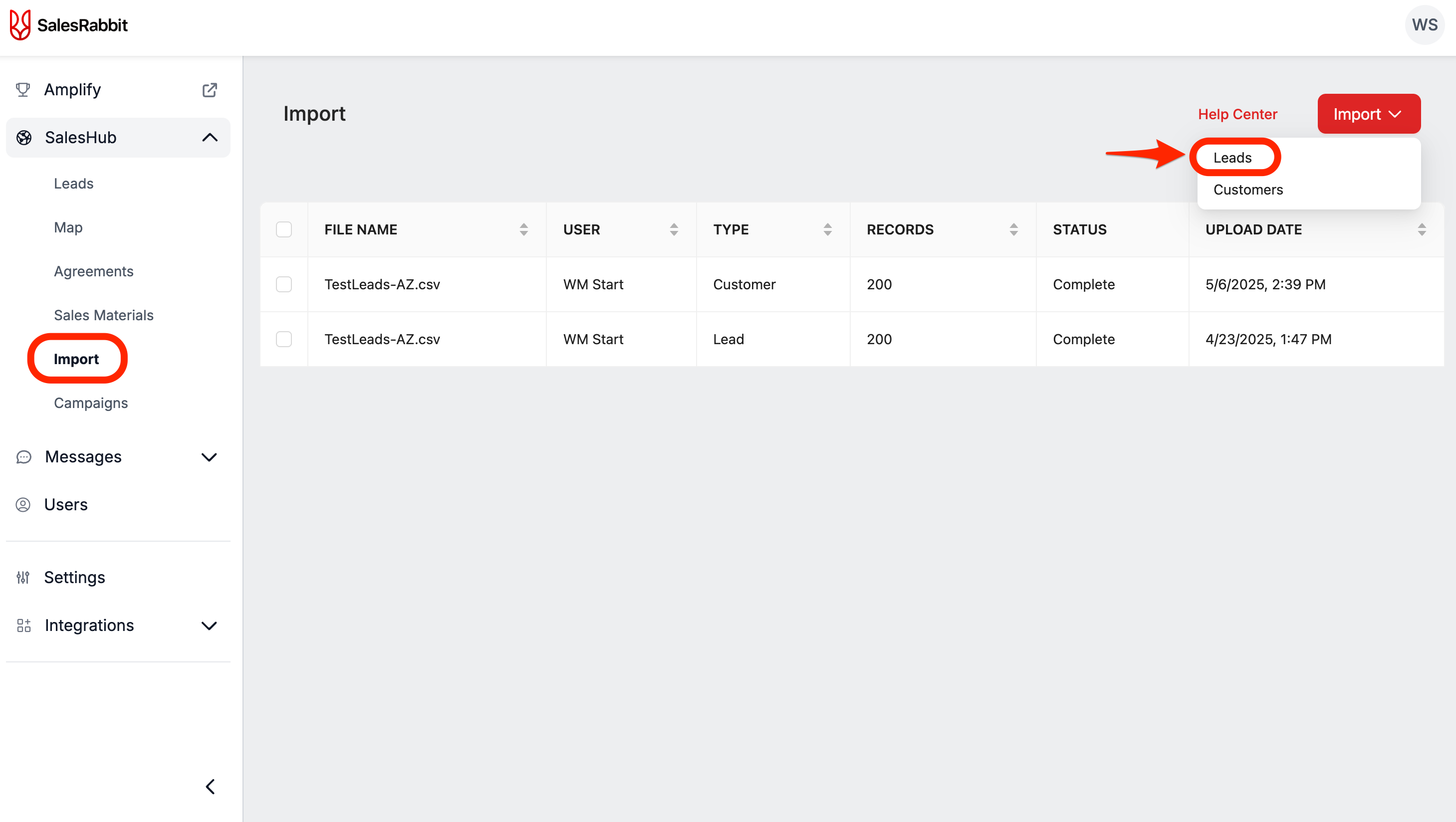Click the Integrations grid icon
Viewport: 1456px width, 822px height.
point(24,625)
